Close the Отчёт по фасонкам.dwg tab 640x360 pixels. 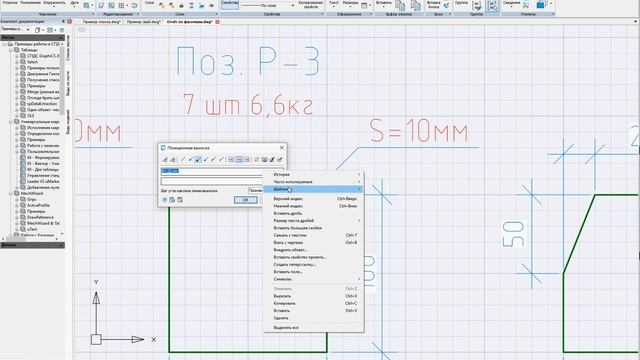click(218, 22)
